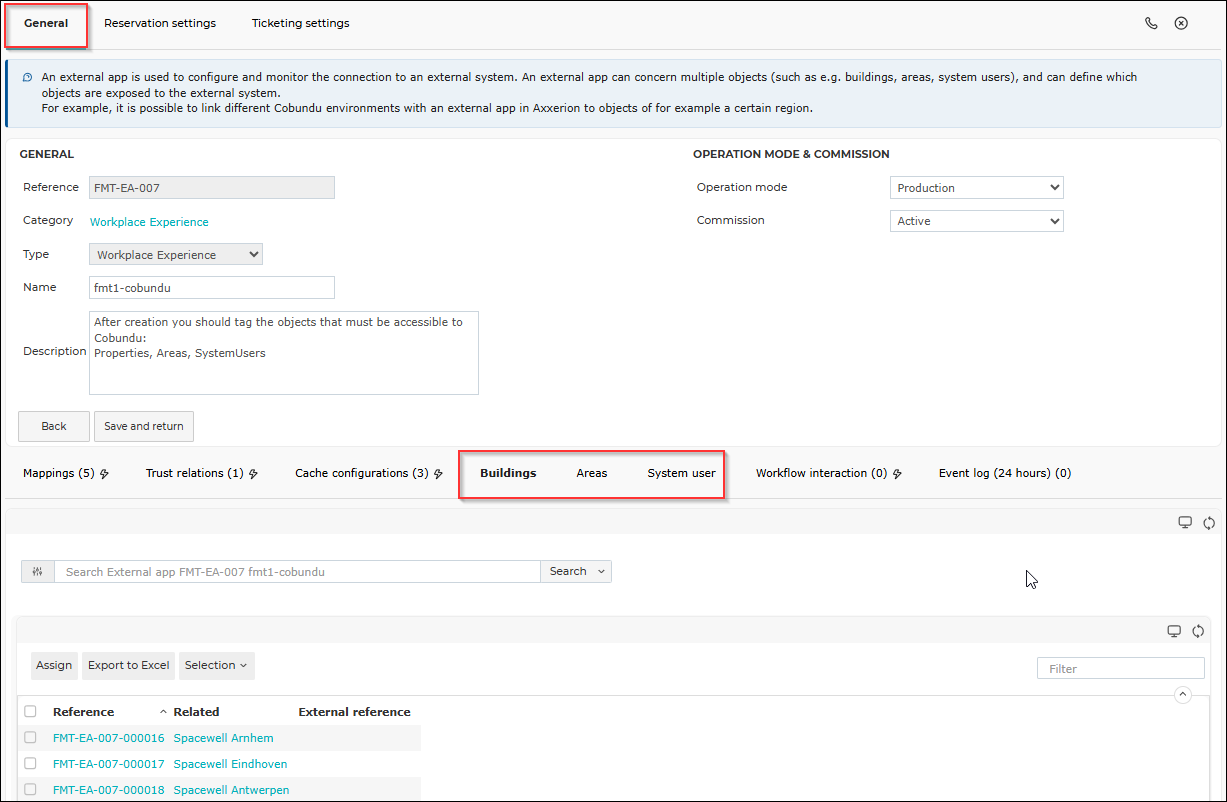Open search filter options icon beside search field

tap(38, 571)
